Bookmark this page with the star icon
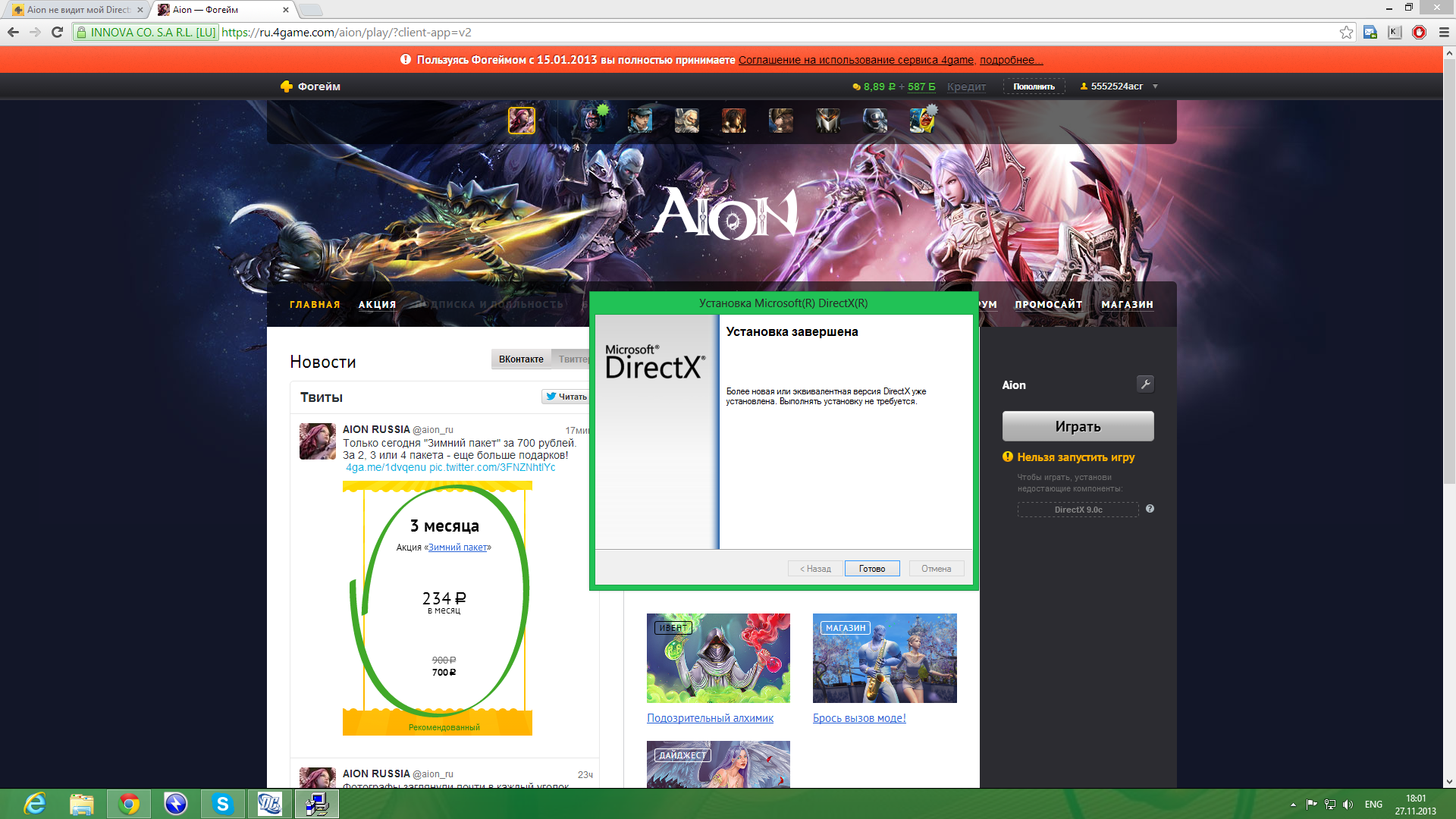The image size is (1456, 819). (x=1346, y=33)
